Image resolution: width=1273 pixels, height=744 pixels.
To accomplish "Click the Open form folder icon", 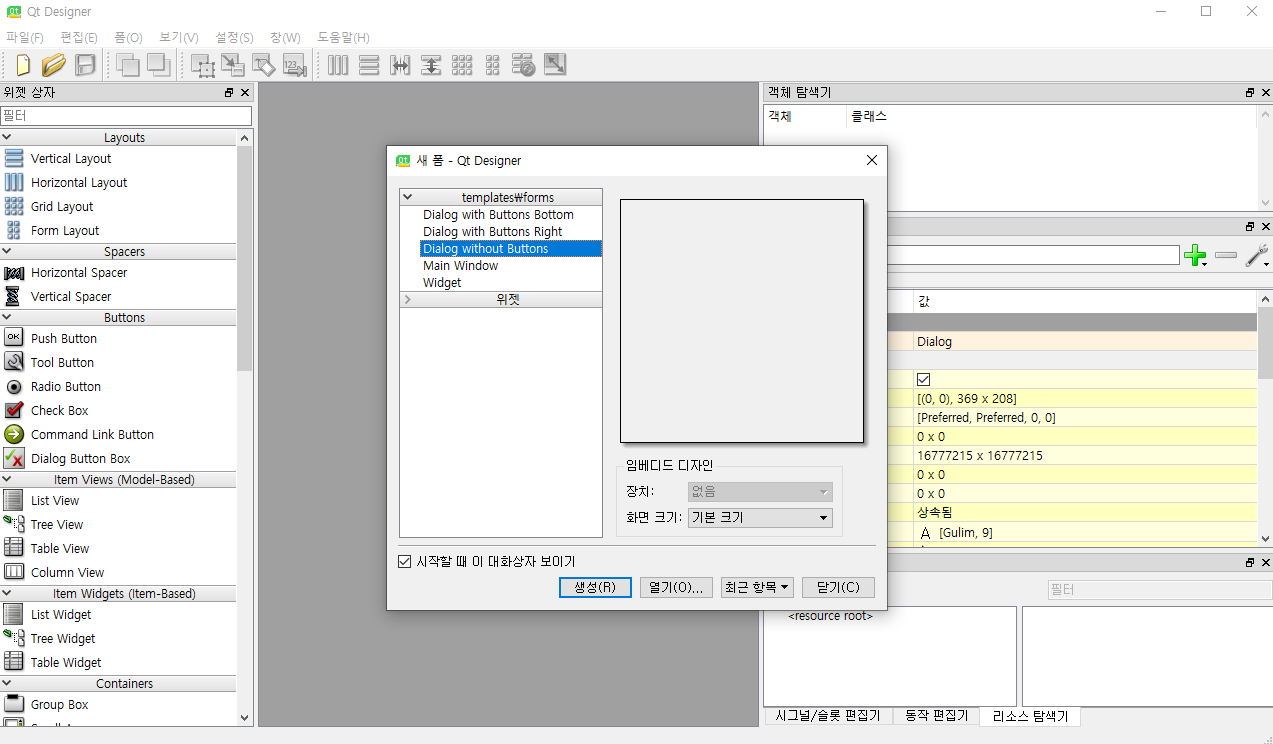I will (54, 65).
